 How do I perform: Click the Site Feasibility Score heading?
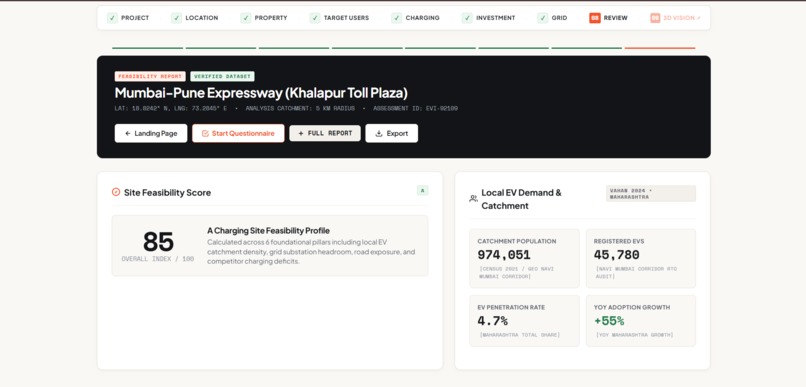coord(168,193)
